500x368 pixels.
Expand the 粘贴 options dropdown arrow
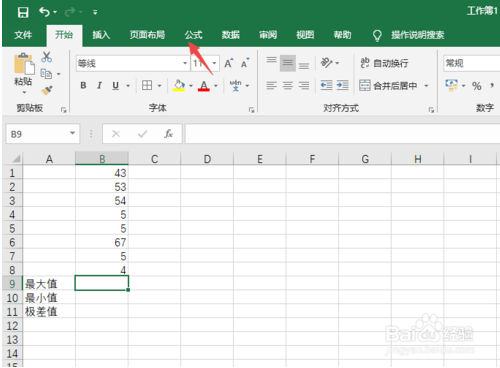[x=24, y=92]
